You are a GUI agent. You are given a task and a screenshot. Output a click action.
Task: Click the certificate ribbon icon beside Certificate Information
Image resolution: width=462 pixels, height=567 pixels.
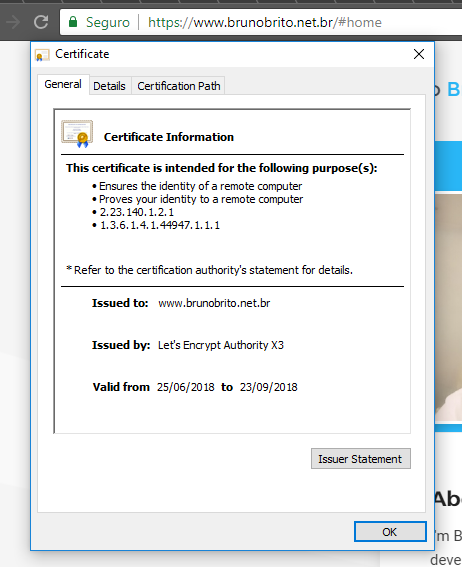click(77, 134)
